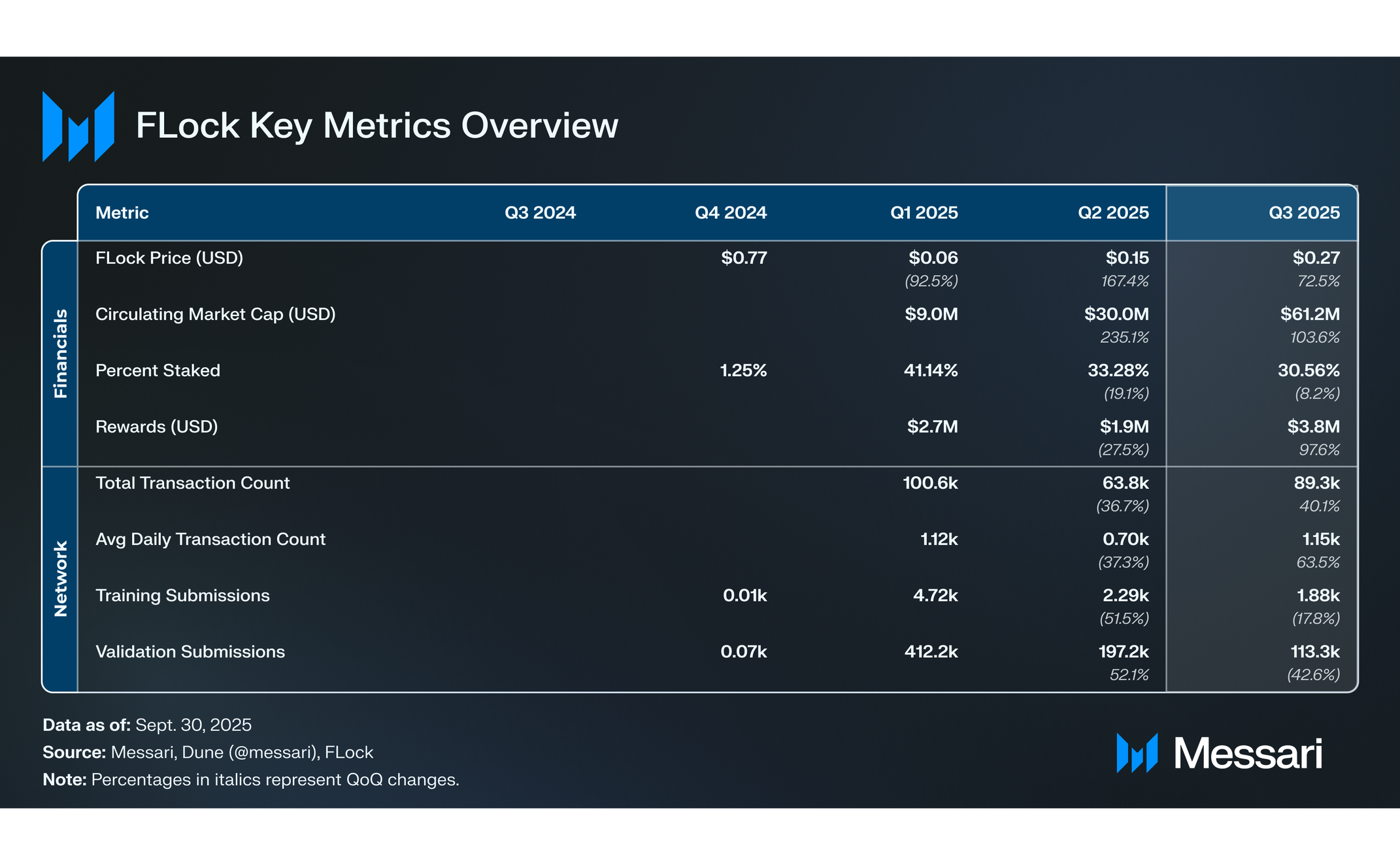1400x865 pixels.
Task: Click the FLock Price (USD) row label
Action: (x=169, y=258)
